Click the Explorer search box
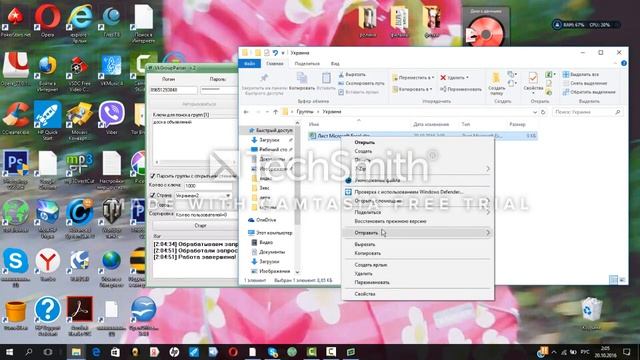The width and height of the screenshot is (640, 360). pyautogui.click(x=588, y=112)
